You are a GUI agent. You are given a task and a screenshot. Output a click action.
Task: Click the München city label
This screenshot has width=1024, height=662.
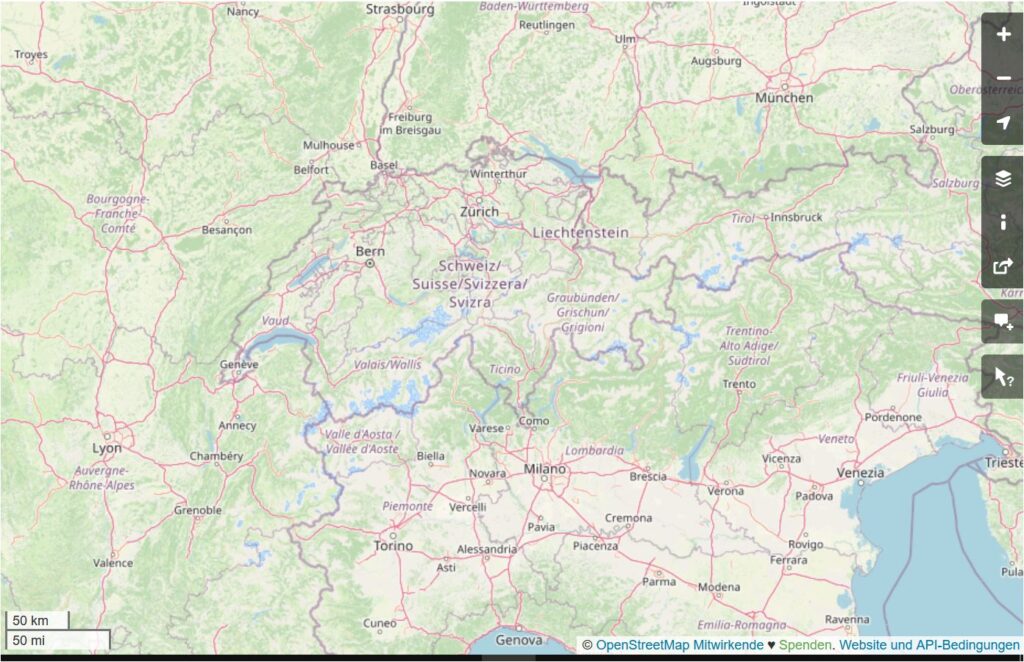(784, 97)
